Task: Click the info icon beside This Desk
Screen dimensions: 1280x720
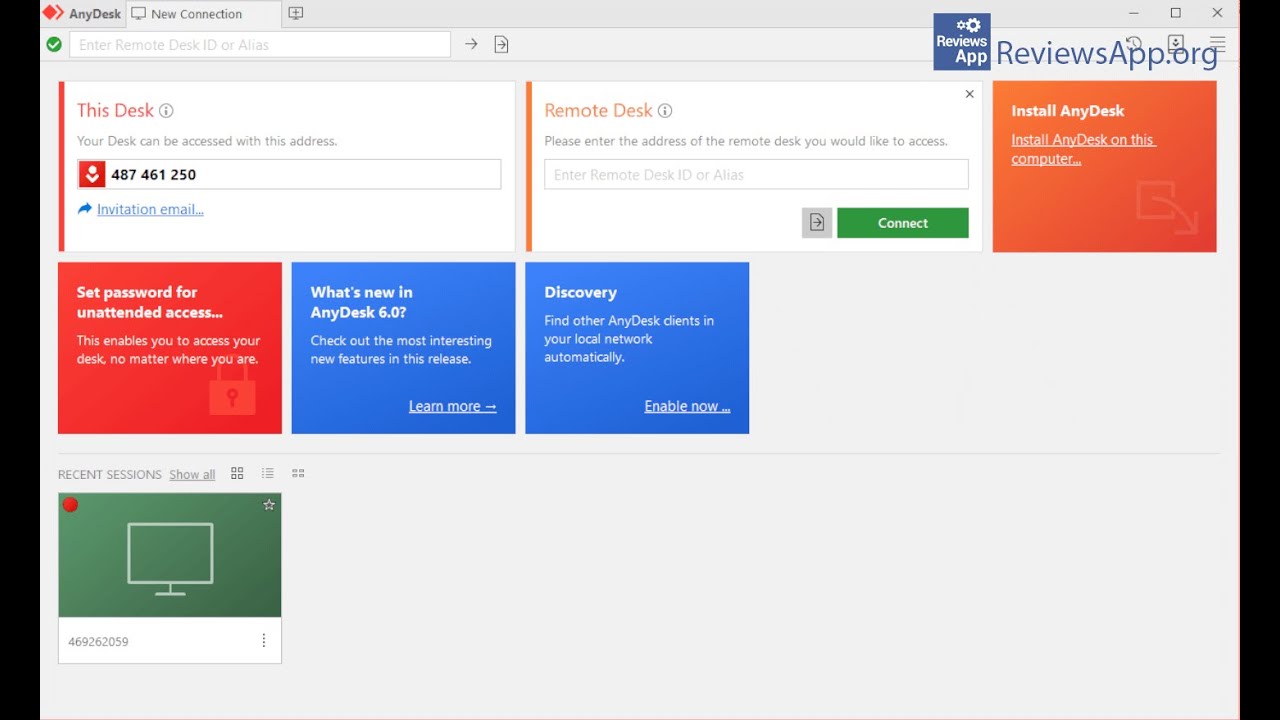Action: click(x=166, y=111)
